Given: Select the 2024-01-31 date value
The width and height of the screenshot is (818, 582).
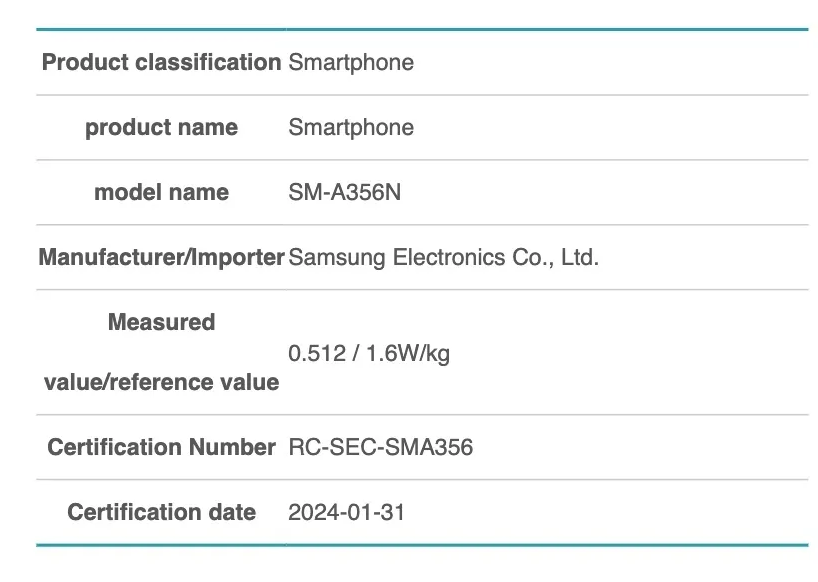Looking at the screenshot, I should [346, 513].
